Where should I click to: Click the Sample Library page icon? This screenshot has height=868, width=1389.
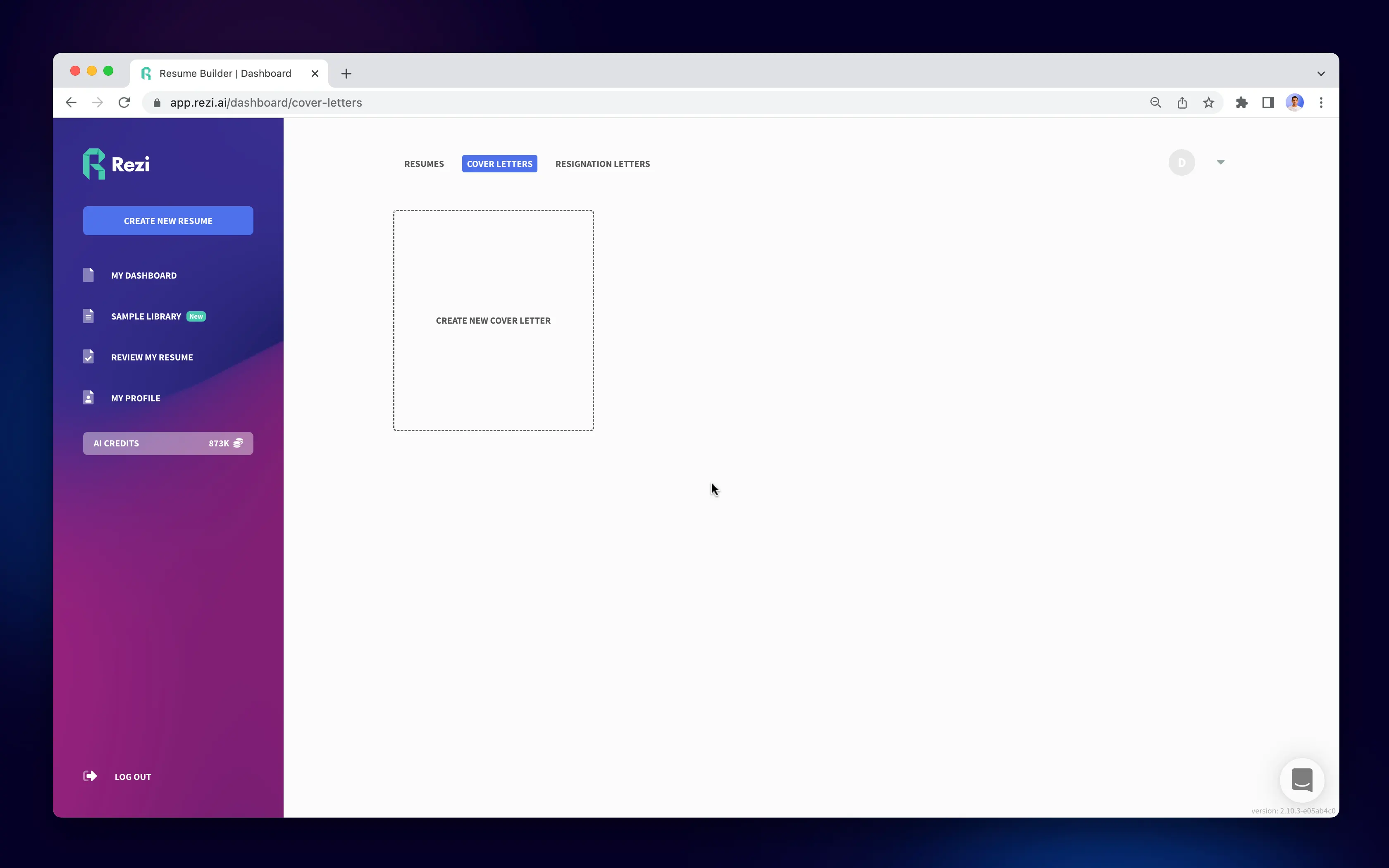tap(88, 316)
